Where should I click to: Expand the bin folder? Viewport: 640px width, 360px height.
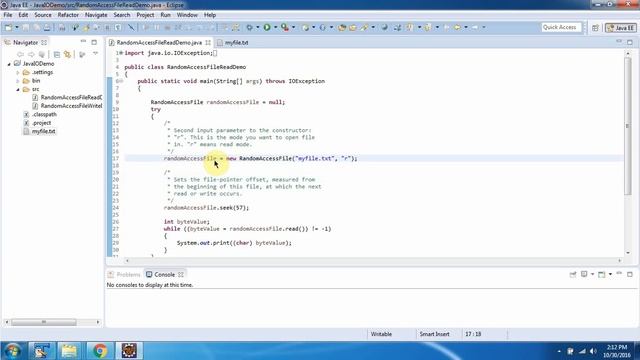click(x=18, y=81)
